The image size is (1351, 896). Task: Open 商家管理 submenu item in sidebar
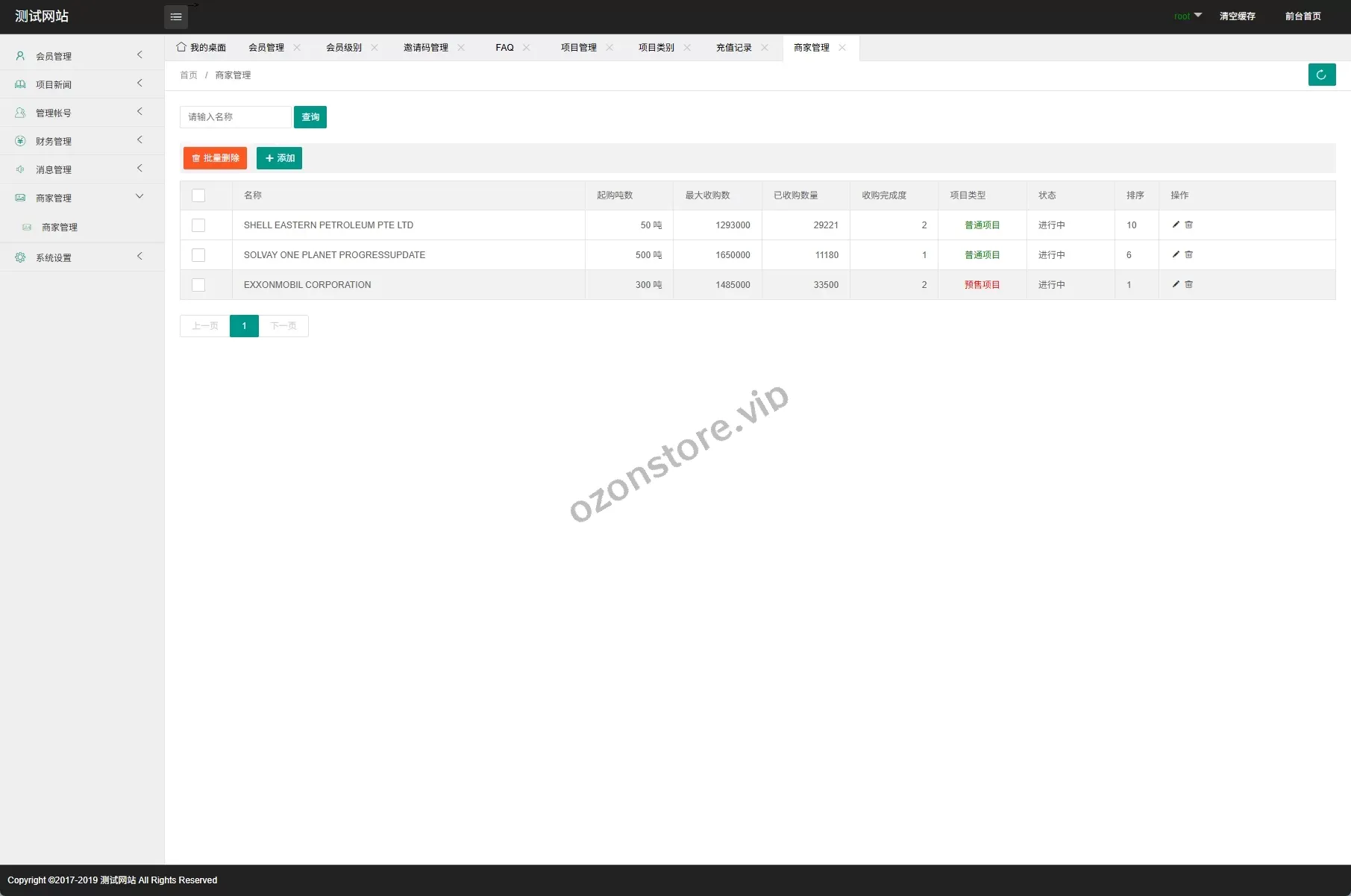click(x=60, y=228)
